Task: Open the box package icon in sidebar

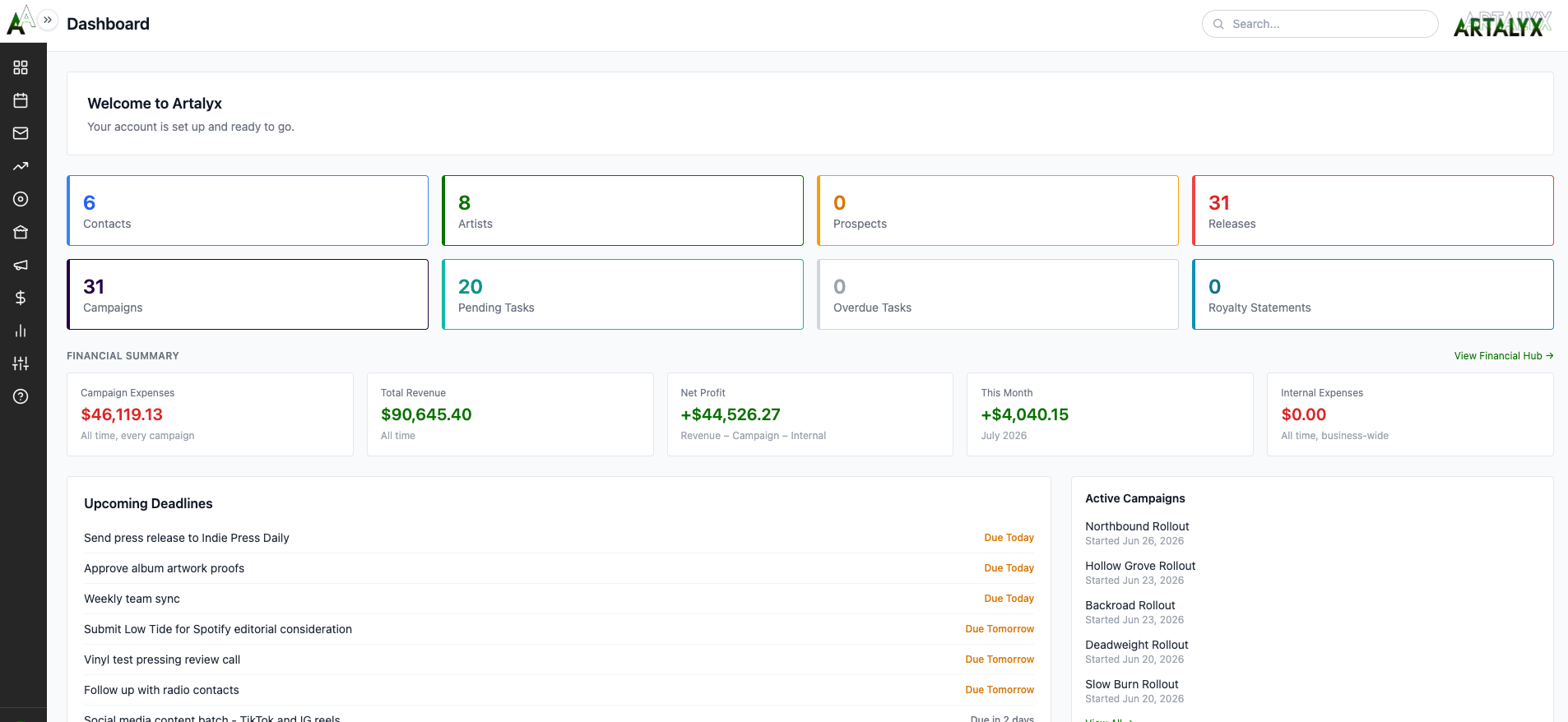Action: [21, 232]
